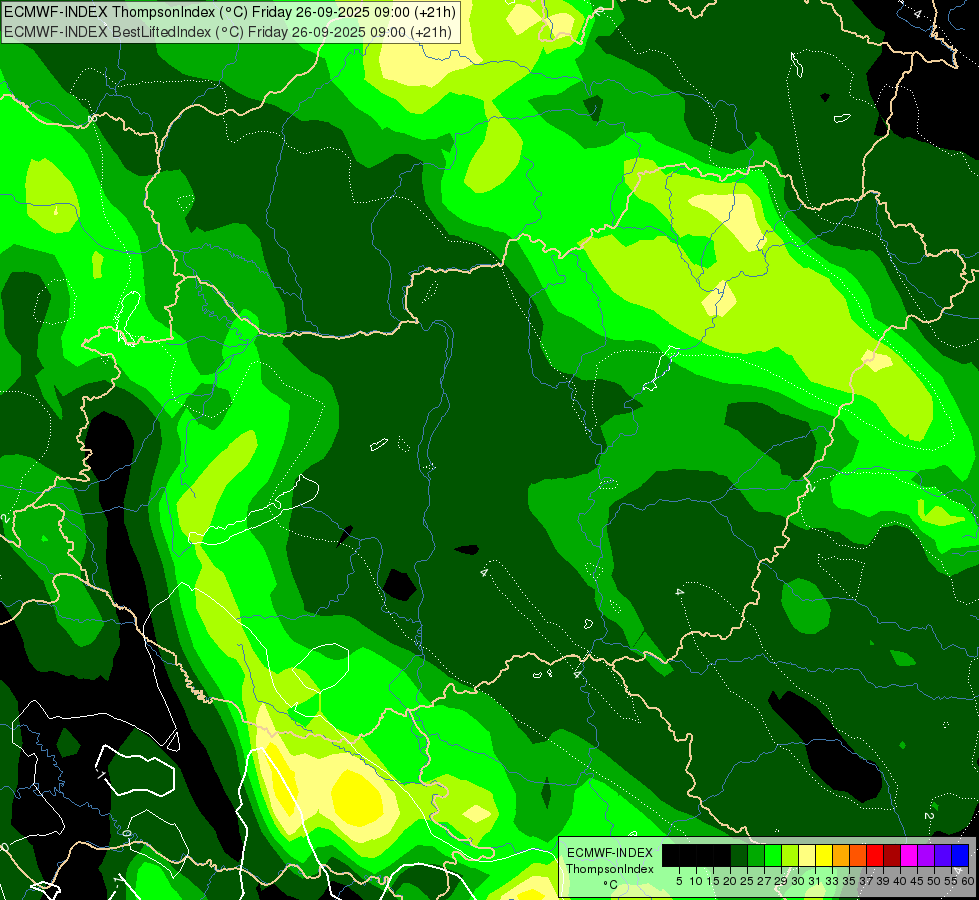The image size is (979, 900).
Task: Click the legend tick value 30
Action: pyautogui.click(x=799, y=881)
